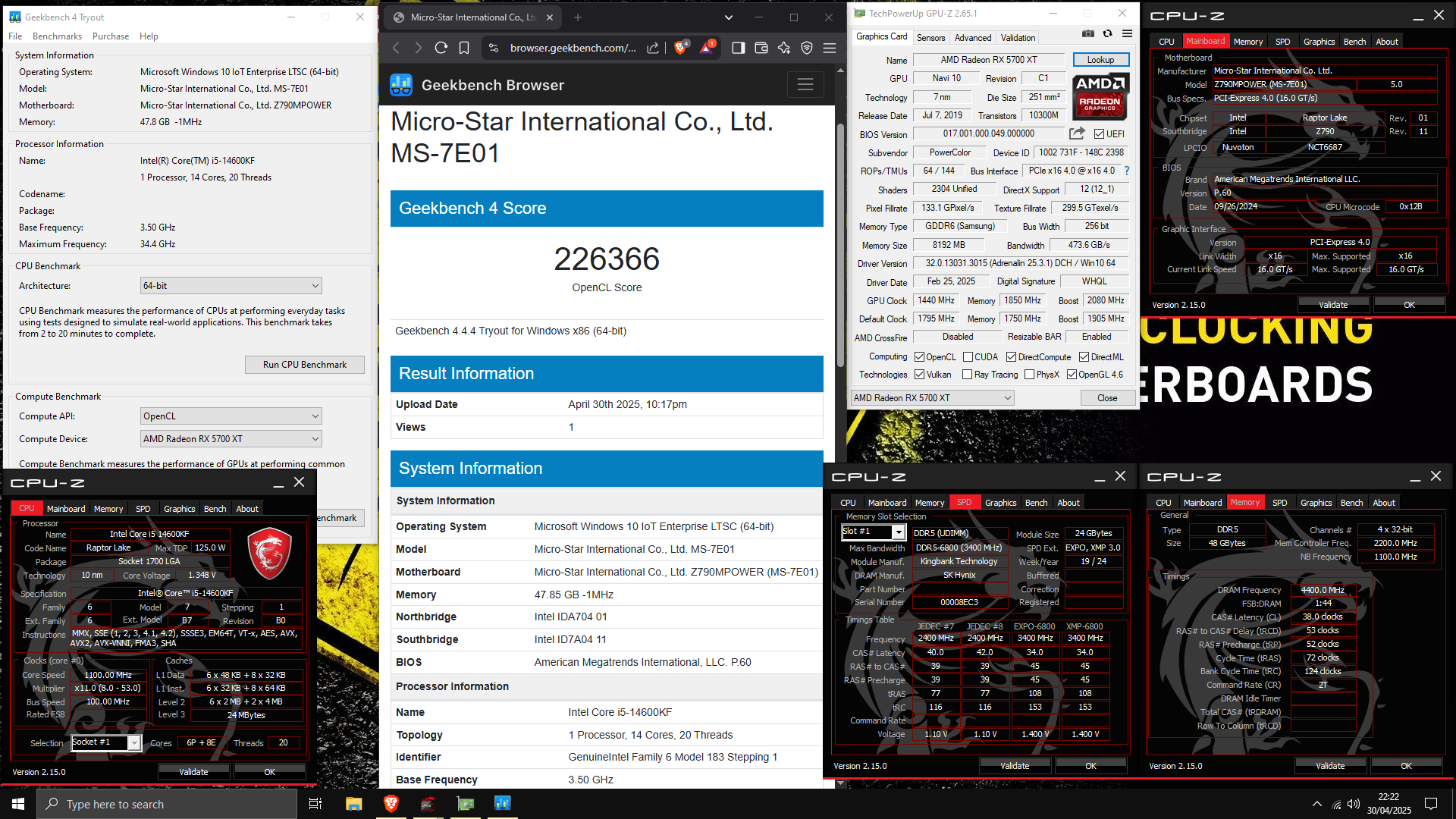Click the Brave VPN shield icon
This screenshot has width=1456, height=819.
(x=807, y=48)
